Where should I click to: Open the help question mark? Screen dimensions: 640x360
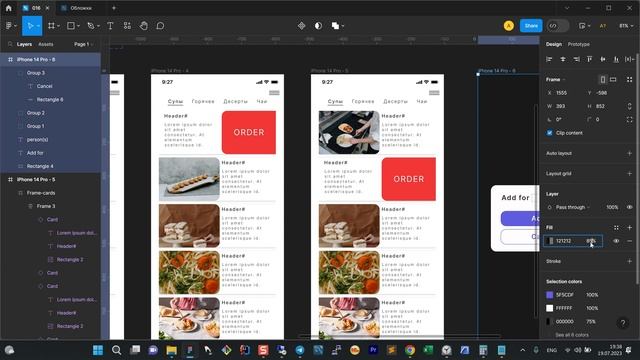click(x=622, y=323)
